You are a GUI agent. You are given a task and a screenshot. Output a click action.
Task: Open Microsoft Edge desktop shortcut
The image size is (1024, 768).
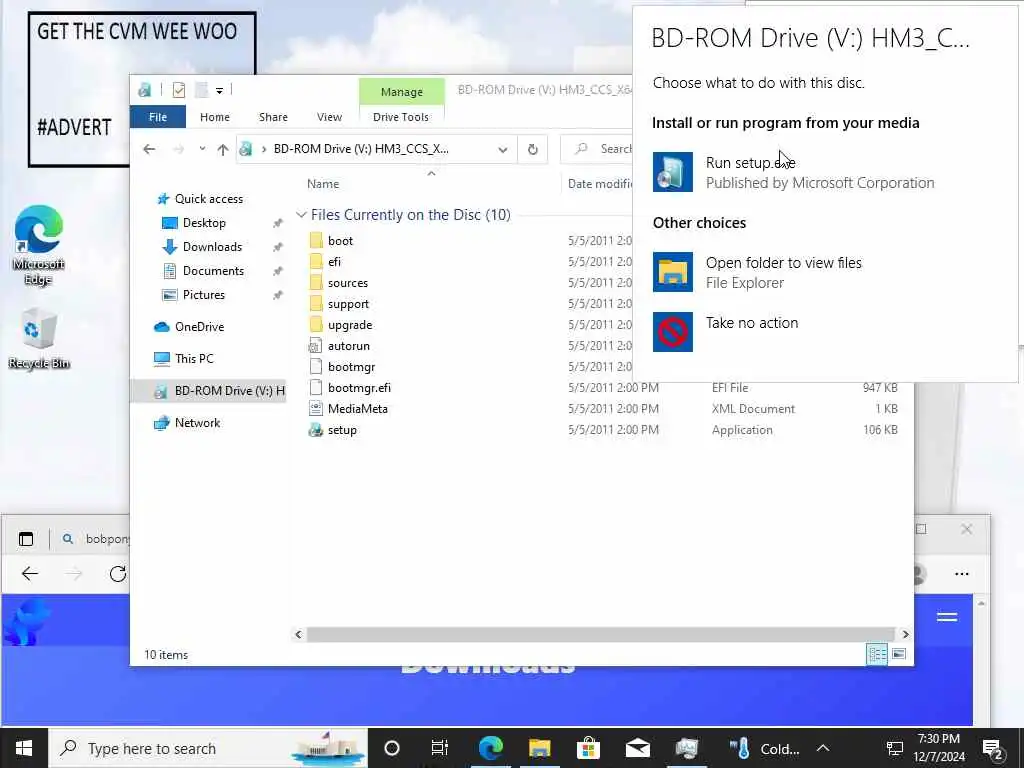pos(39,246)
